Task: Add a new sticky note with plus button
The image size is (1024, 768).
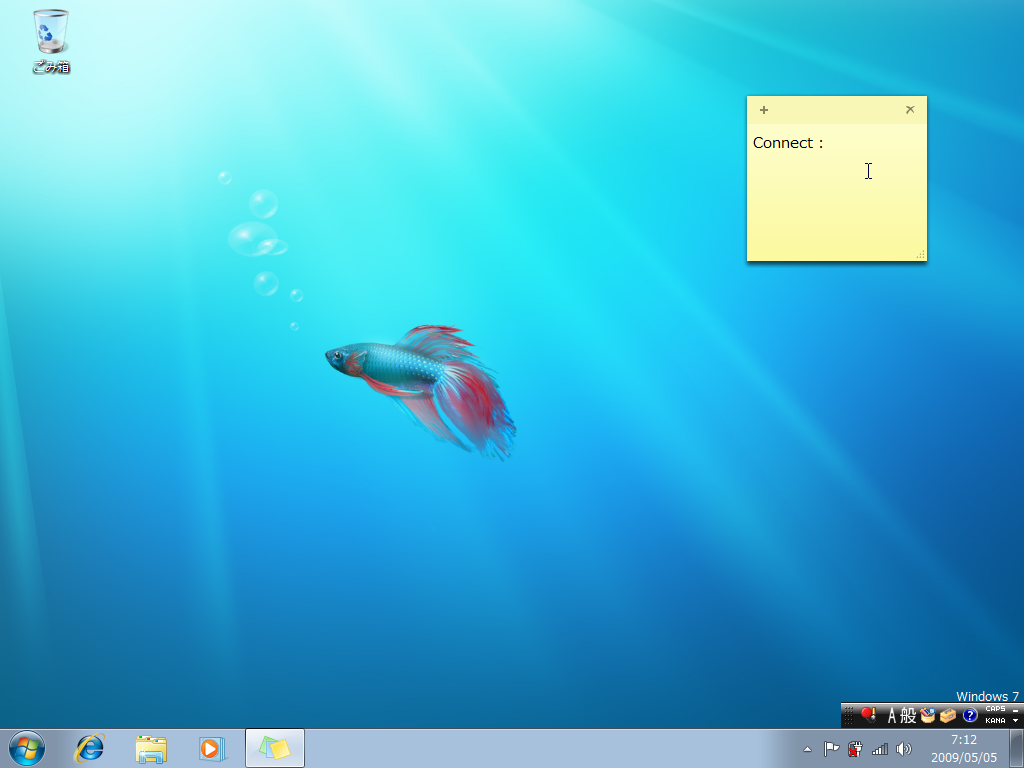Action: click(x=763, y=110)
